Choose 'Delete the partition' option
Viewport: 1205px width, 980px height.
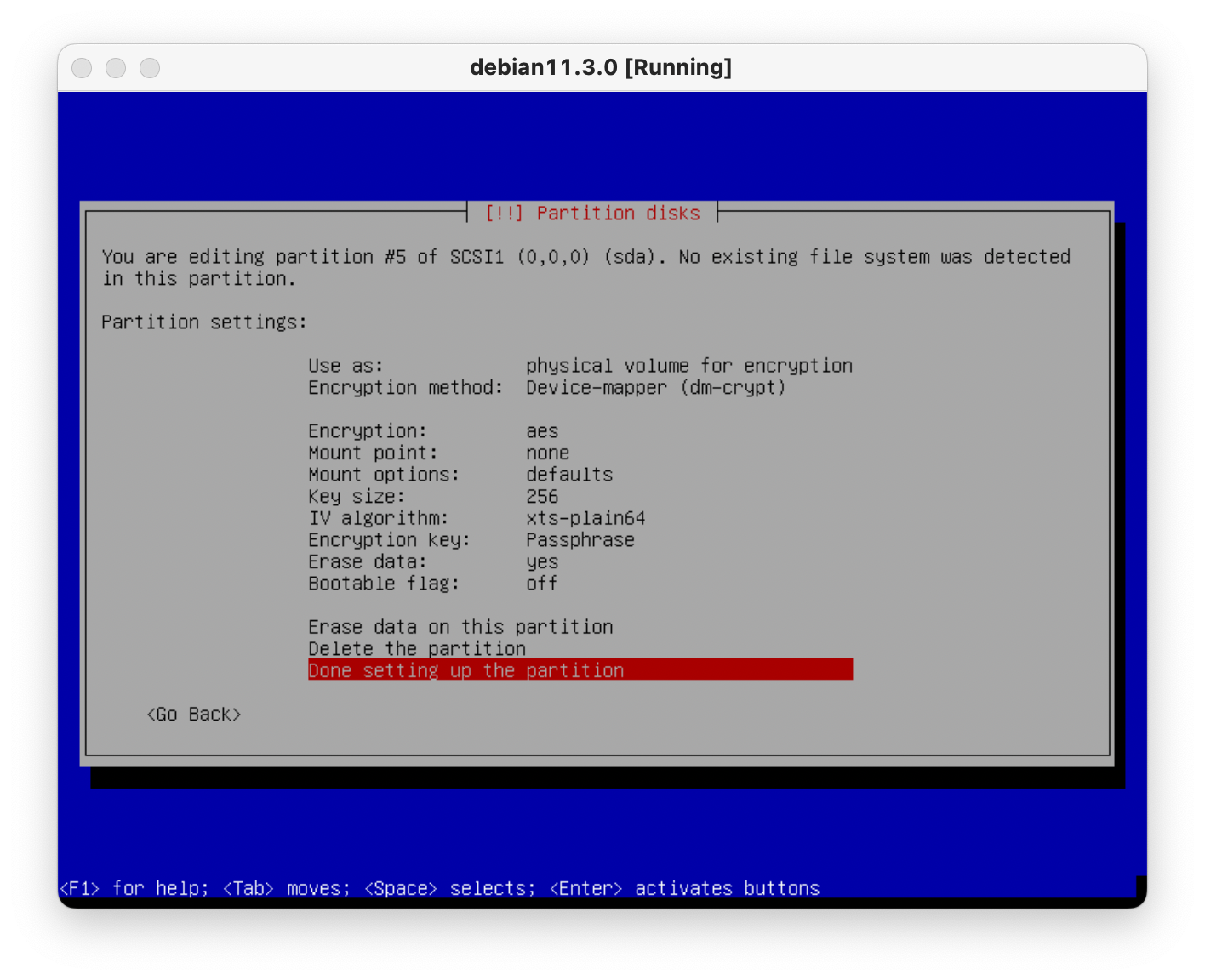point(417,649)
